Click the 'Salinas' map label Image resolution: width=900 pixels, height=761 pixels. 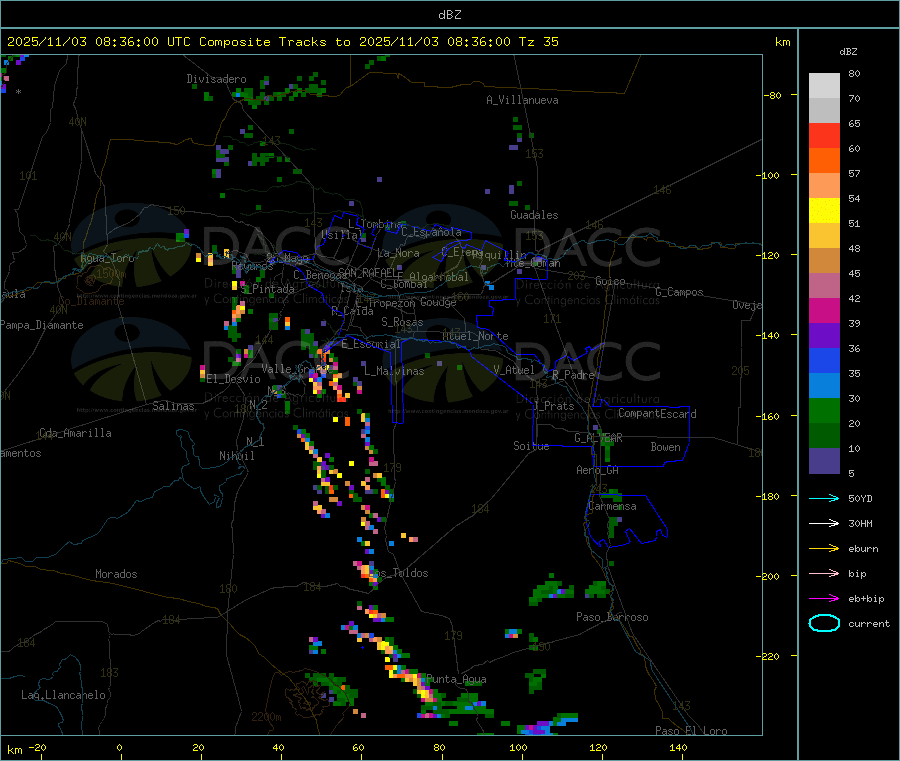pos(173,406)
